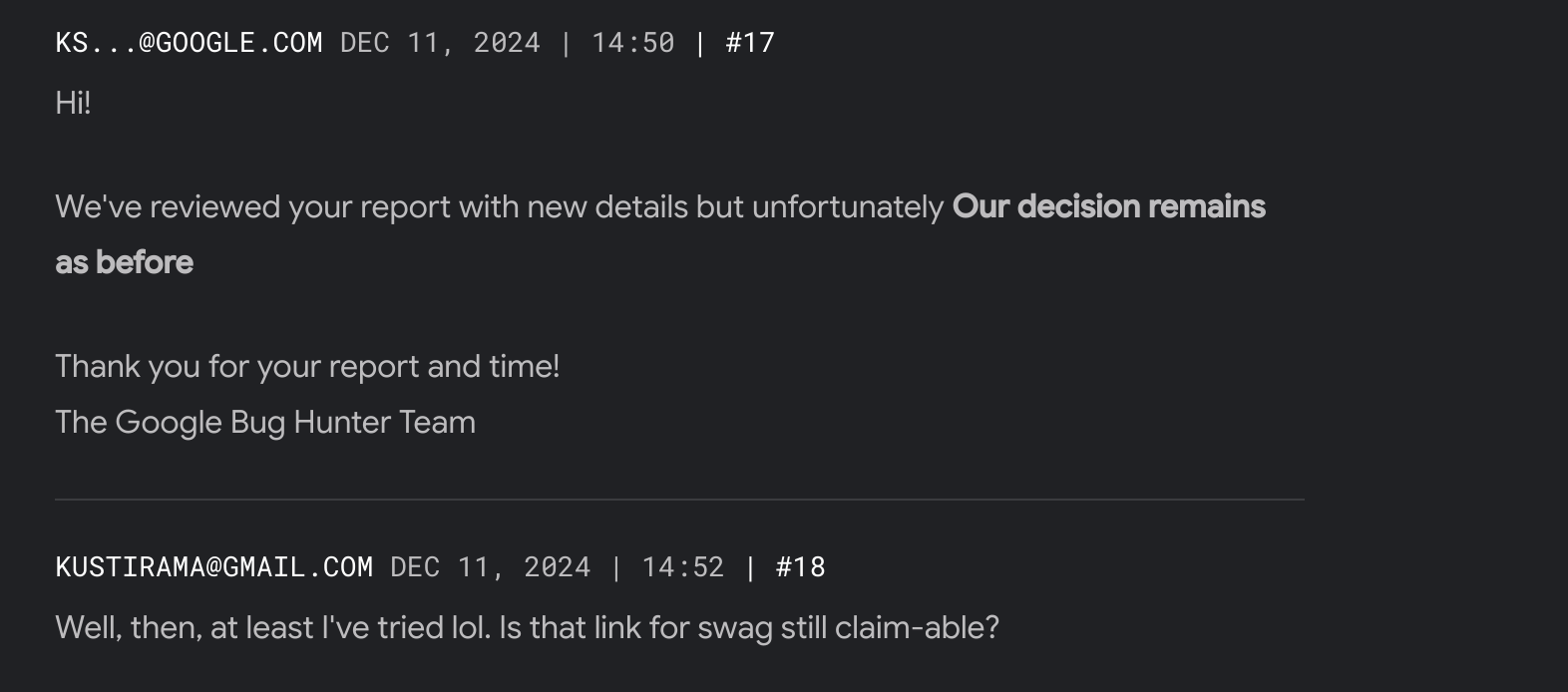Click the bold "Our decision remains" text
The image size is (1568, 692).
coord(1108,207)
